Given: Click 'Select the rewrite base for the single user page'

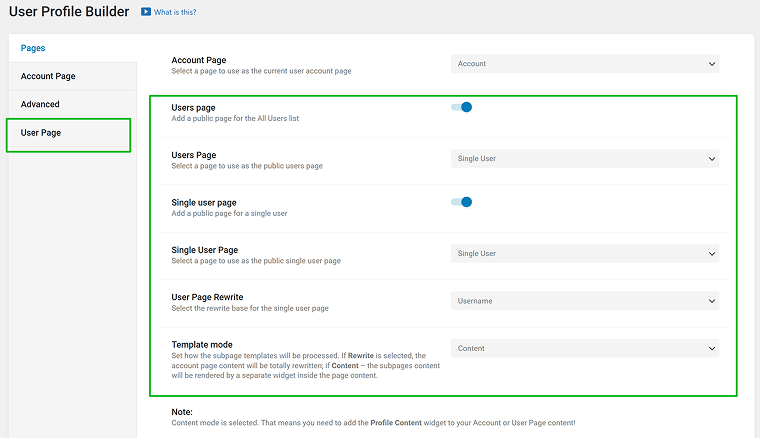Looking at the screenshot, I should click(250, 308).
